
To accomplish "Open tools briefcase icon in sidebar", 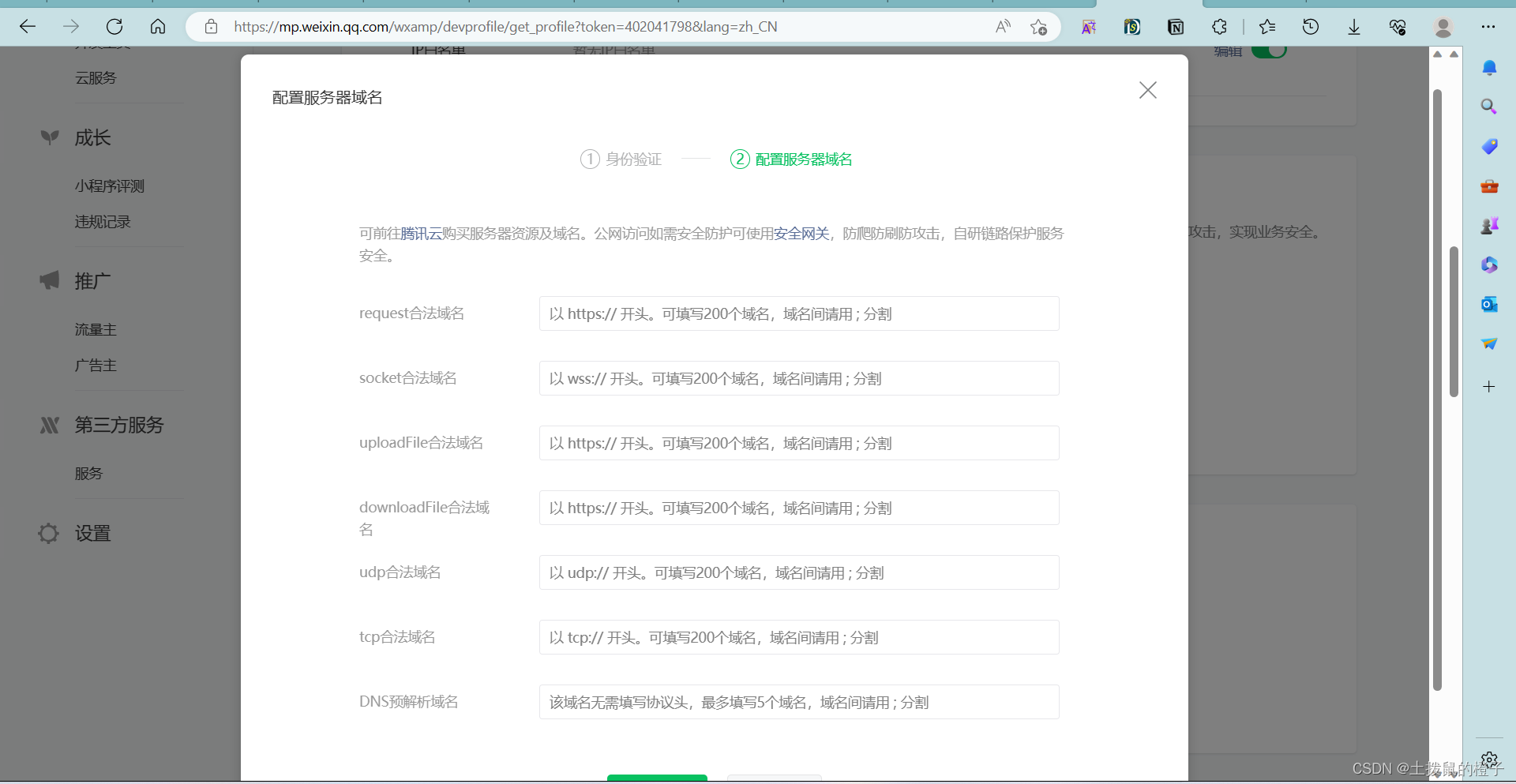I will click(x=1489, y=186).
